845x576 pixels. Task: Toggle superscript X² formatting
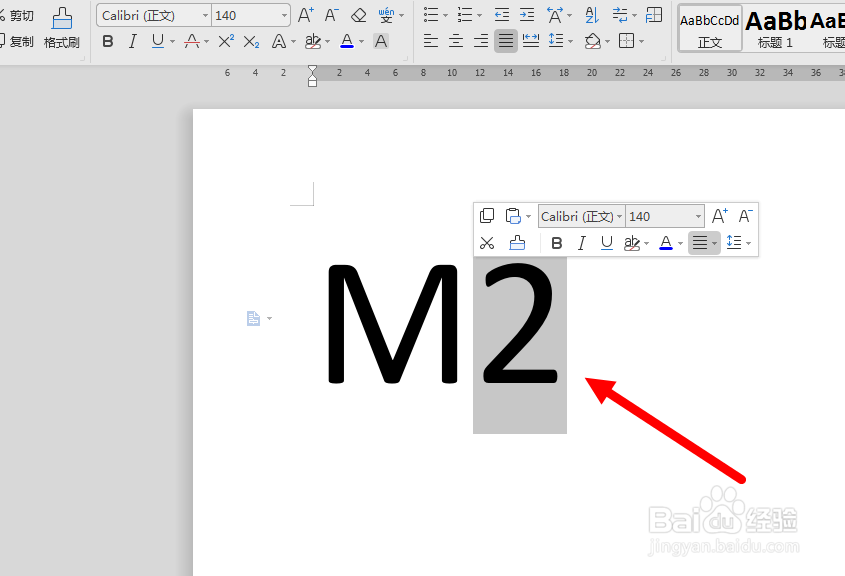coord(226,41)
